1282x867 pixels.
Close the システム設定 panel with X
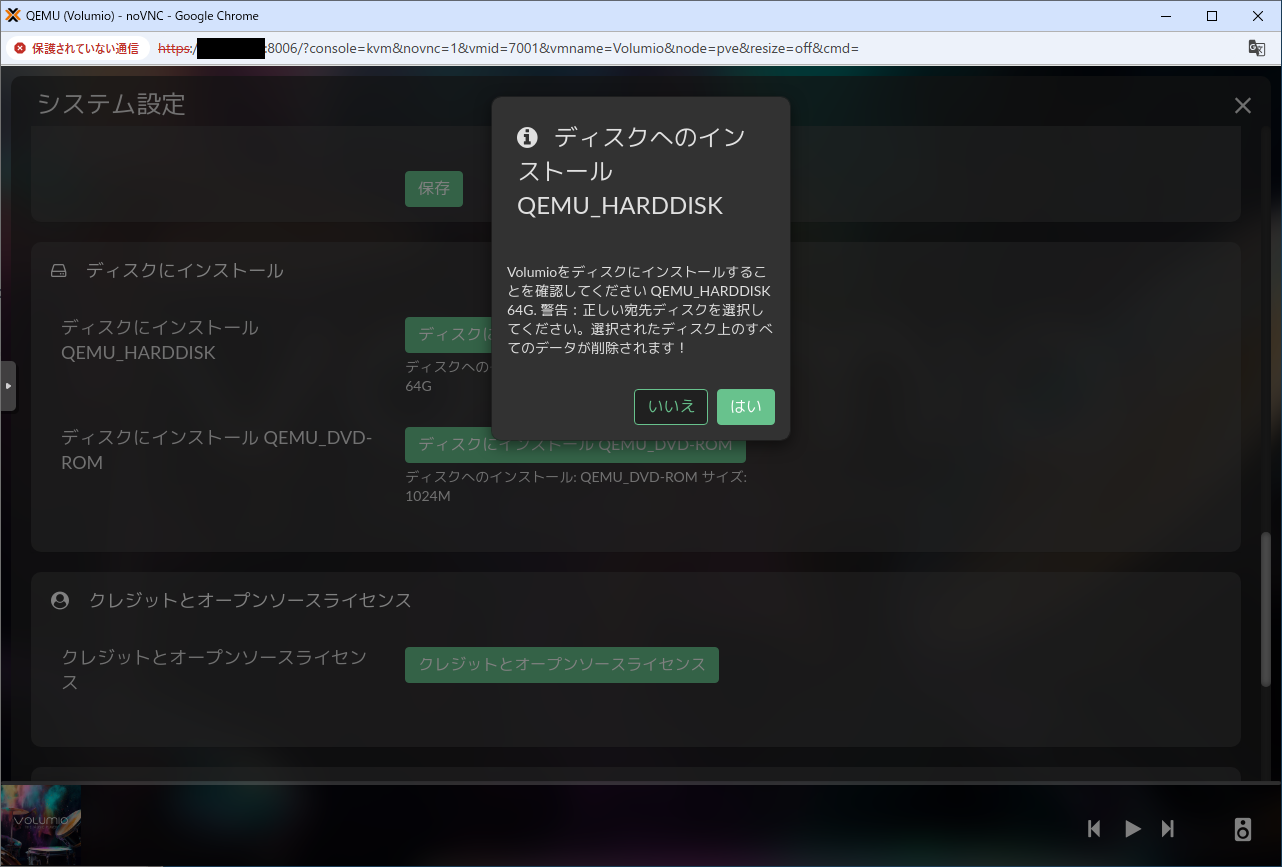(1243, 105)
